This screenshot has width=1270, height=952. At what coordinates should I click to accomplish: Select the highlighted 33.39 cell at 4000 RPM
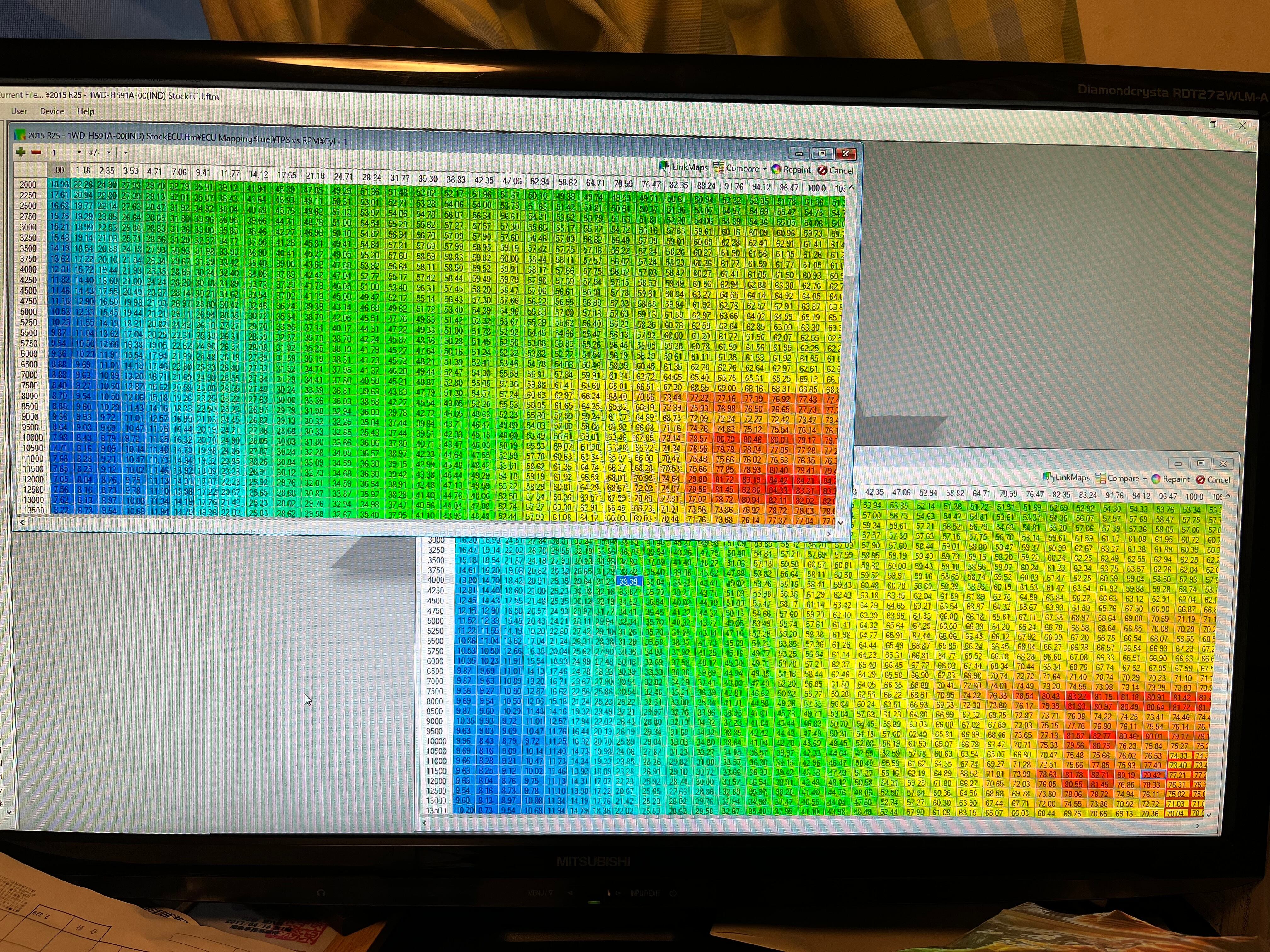pos(629,581)
